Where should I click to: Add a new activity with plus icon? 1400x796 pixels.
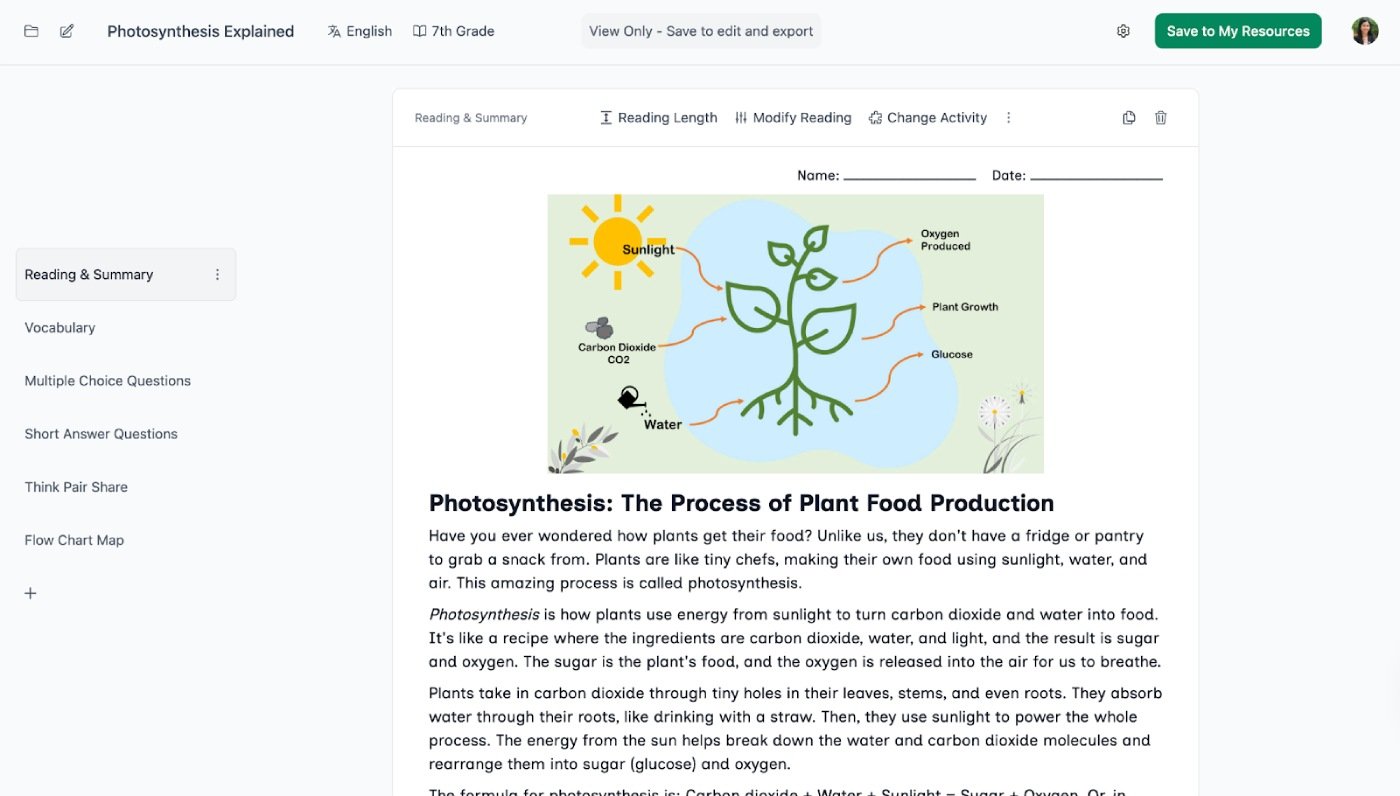point(31,593)
